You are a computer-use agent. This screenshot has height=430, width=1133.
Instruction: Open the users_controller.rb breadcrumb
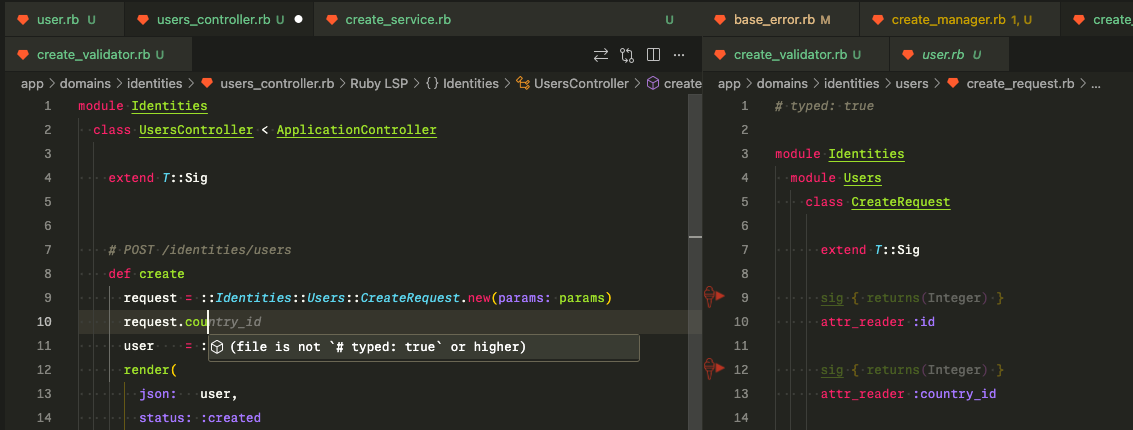point(277,84)
